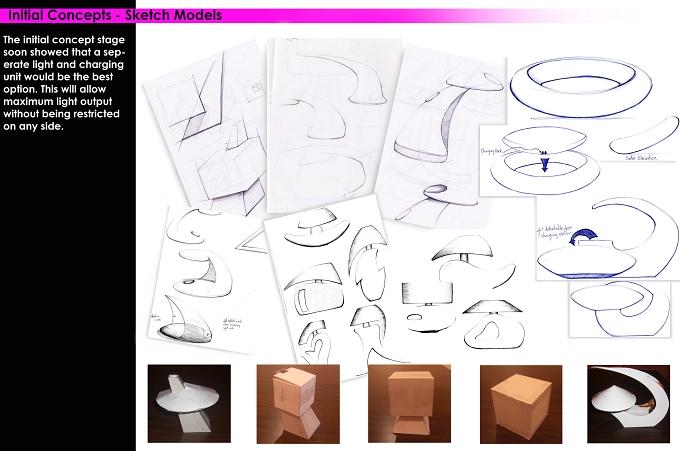Select the 'Side Elevation' labeled sketch
The width and height of the screenshot is (680, 452).
click(643, 139)
